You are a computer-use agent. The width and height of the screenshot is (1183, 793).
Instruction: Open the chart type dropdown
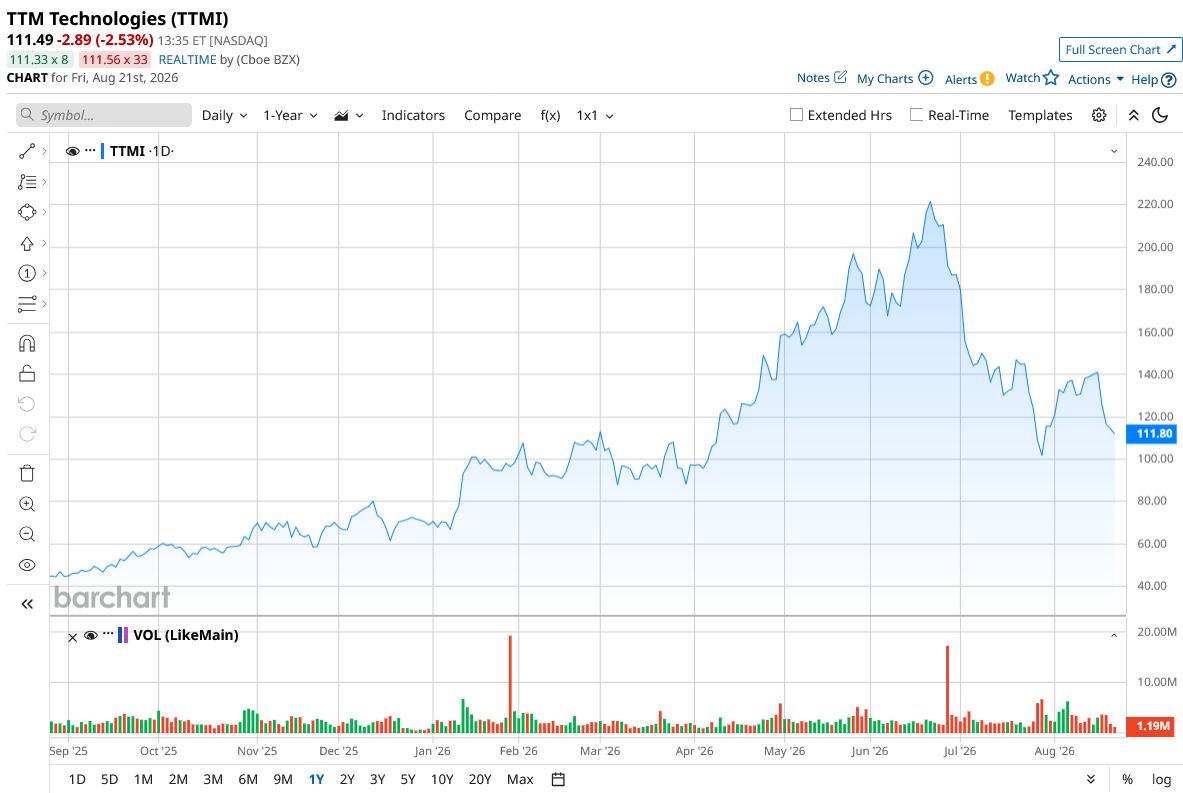[349, 115]
